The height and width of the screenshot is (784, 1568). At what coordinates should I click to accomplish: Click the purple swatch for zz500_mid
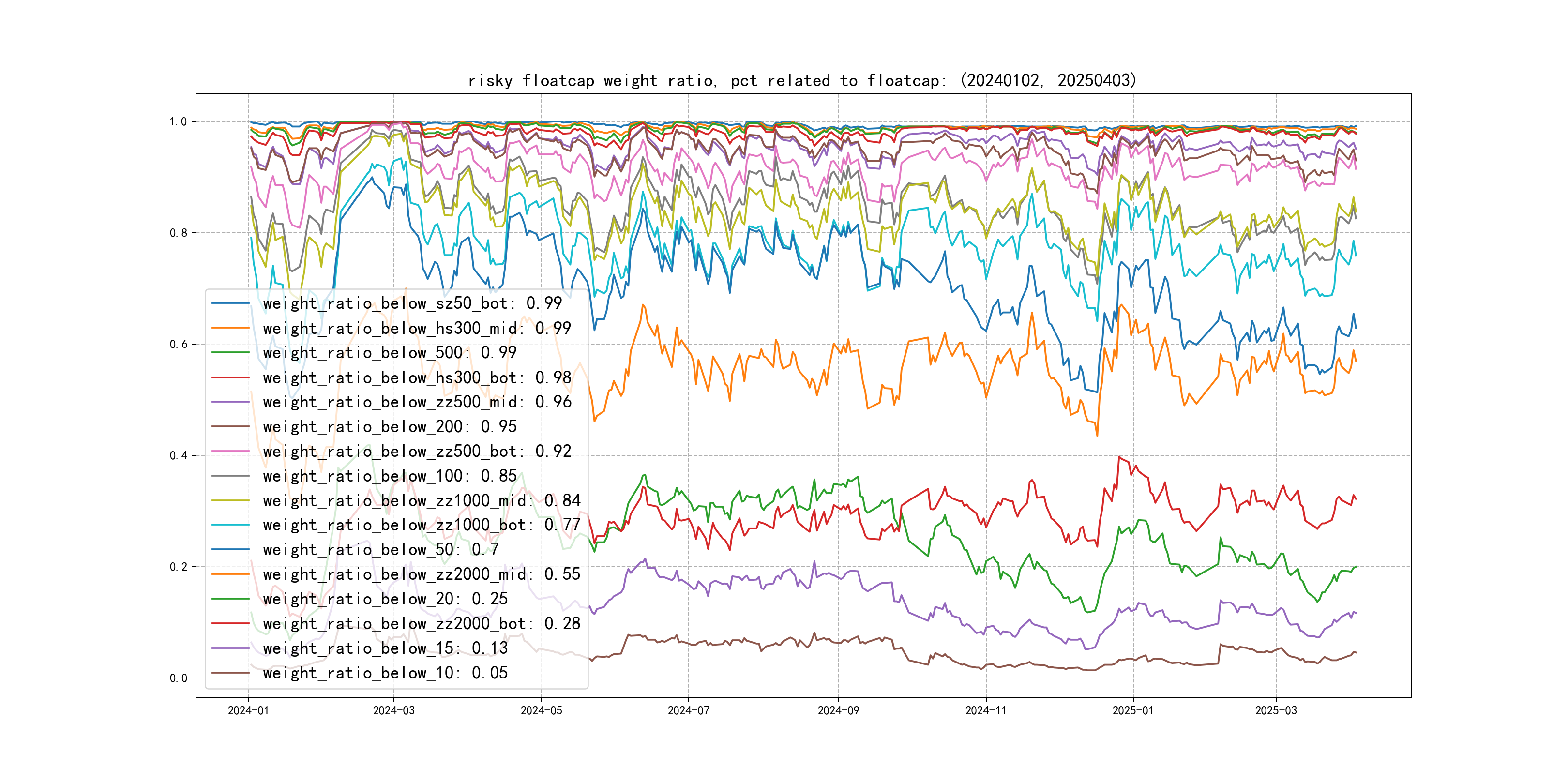(x=231, y=402)
